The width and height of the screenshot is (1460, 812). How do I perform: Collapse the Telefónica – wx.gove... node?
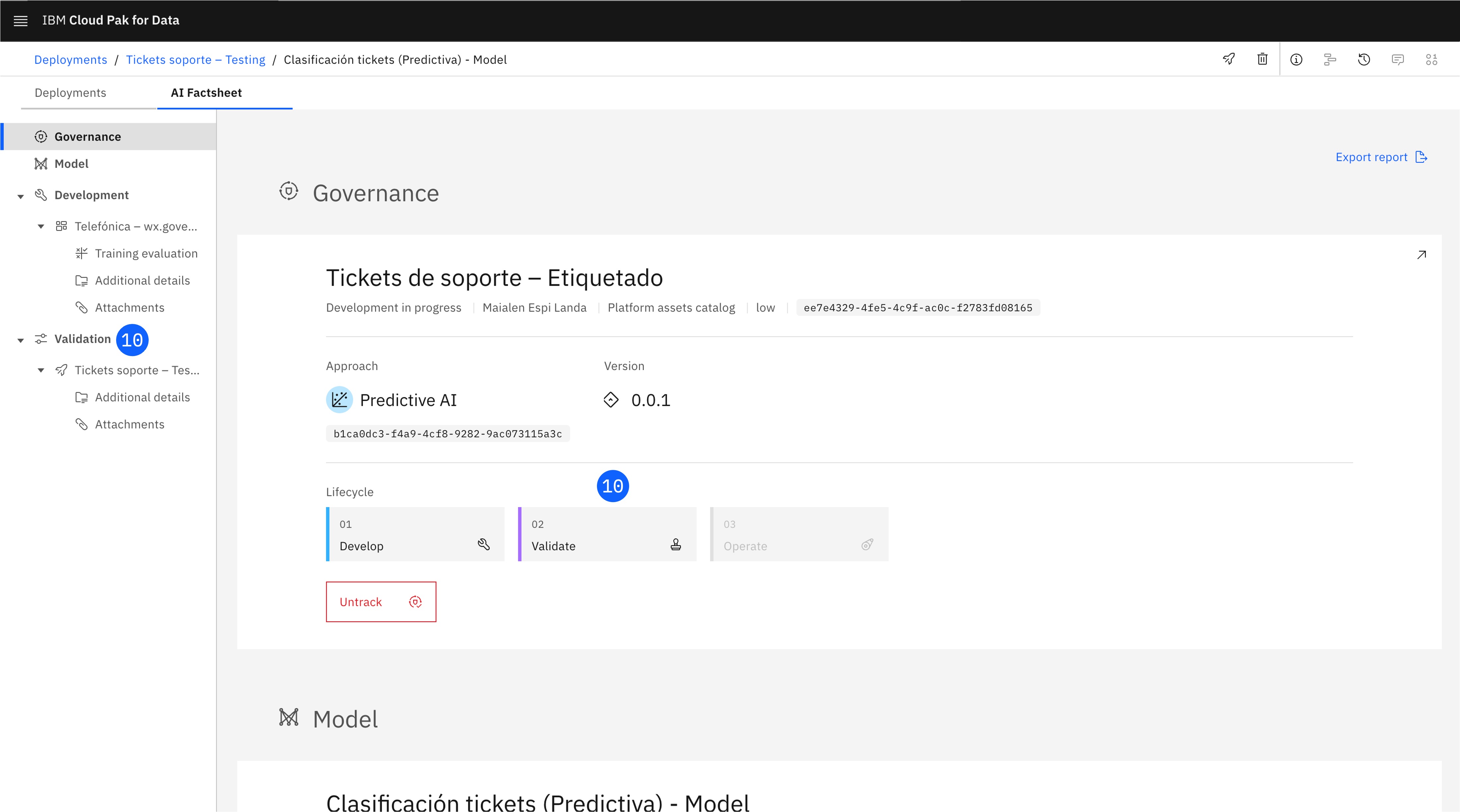click(x=41, y=227)
